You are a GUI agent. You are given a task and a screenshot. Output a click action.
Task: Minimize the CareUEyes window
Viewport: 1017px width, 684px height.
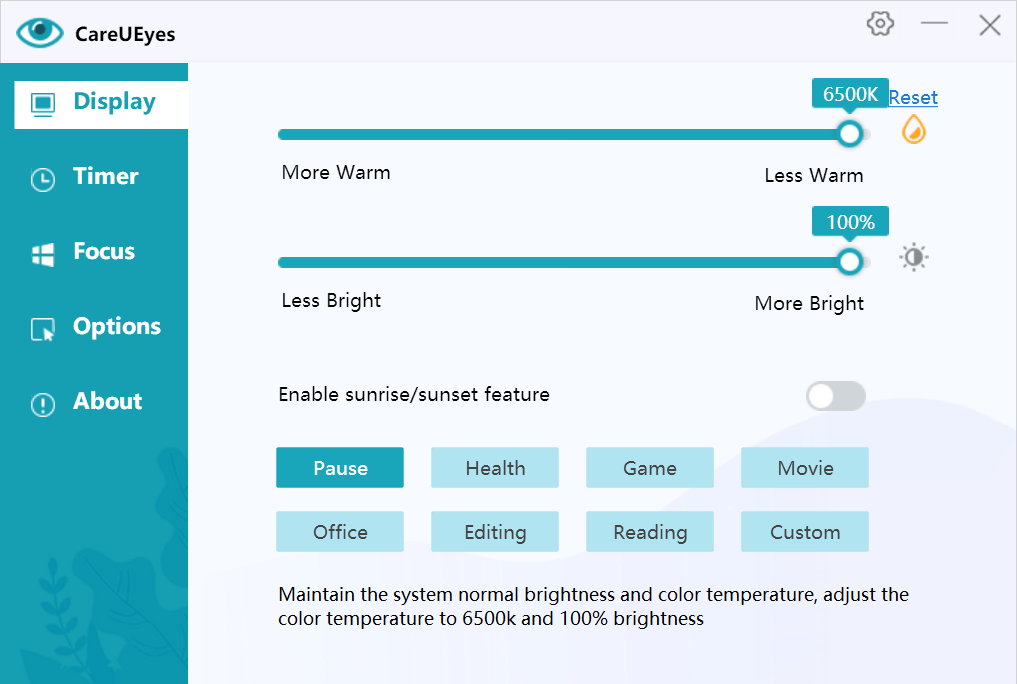pos(934,24)
